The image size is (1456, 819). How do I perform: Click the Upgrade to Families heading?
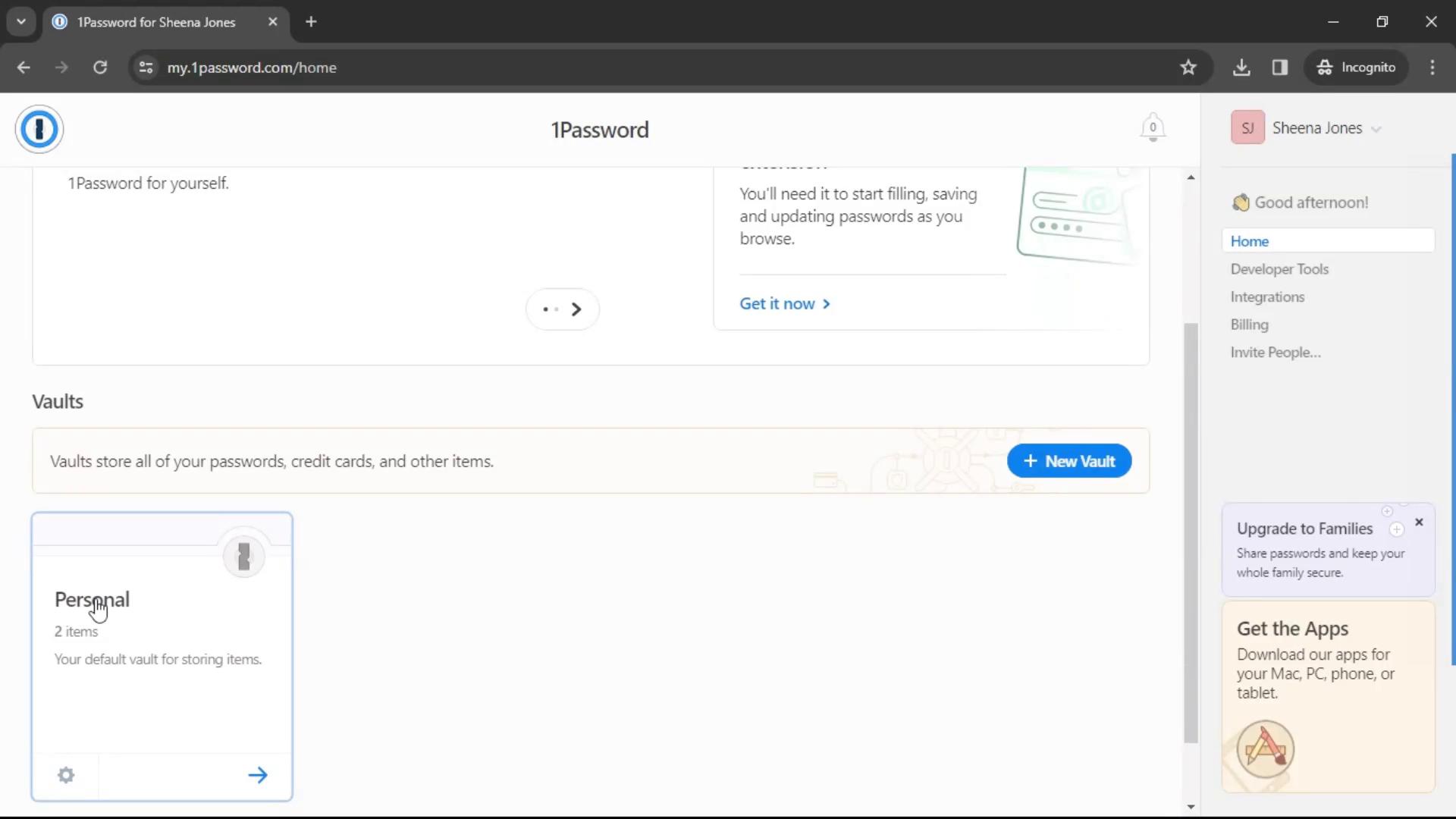click(x=1304, y=529)
